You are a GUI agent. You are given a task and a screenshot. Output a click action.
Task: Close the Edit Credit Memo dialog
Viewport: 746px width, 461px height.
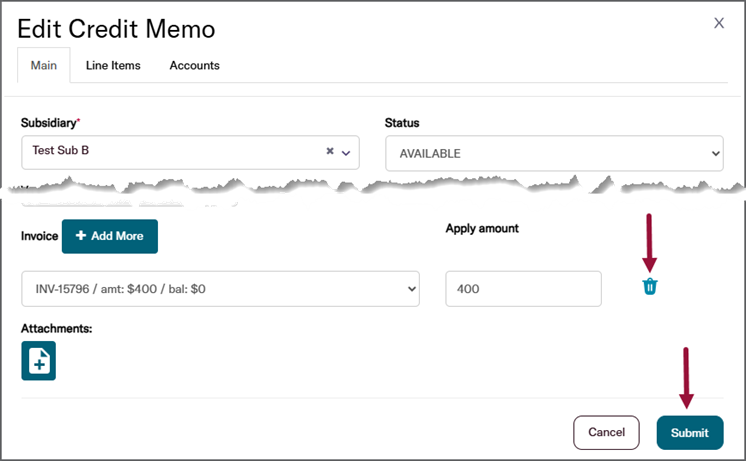(x=719, y=23)
